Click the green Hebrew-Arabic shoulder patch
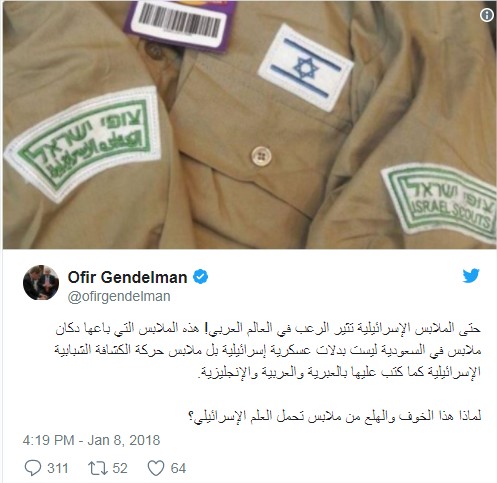 (x=83, y=143)
